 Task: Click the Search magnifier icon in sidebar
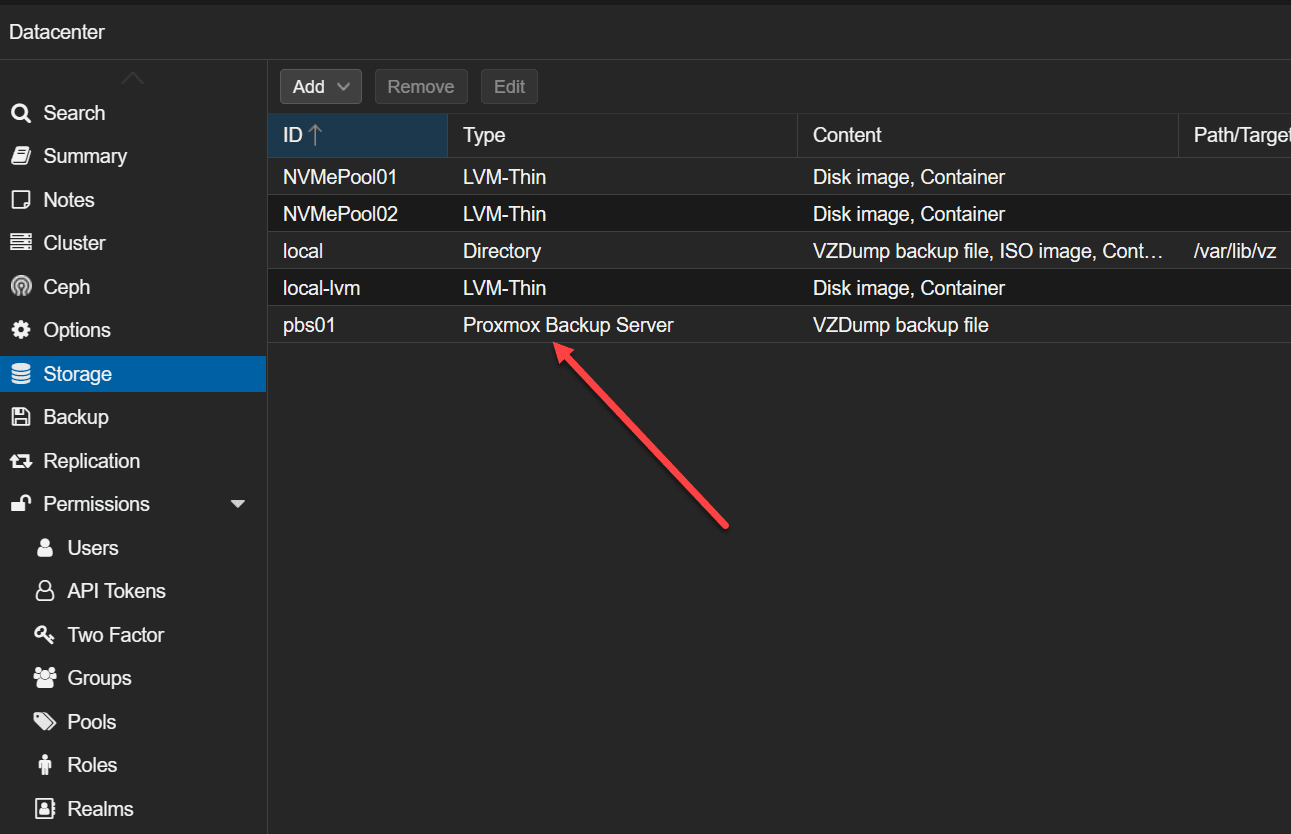pyautogui.click(x=20, y=113)
